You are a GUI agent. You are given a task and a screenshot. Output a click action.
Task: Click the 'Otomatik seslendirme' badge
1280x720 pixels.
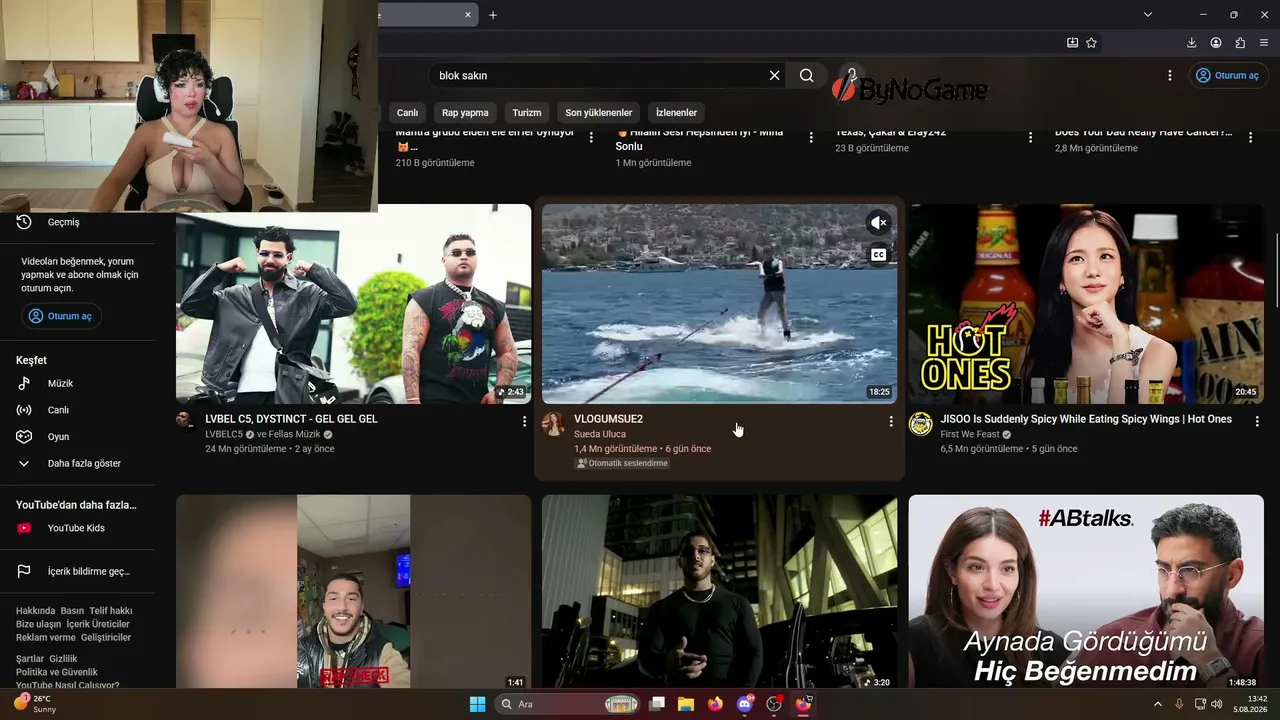point(622,463)
